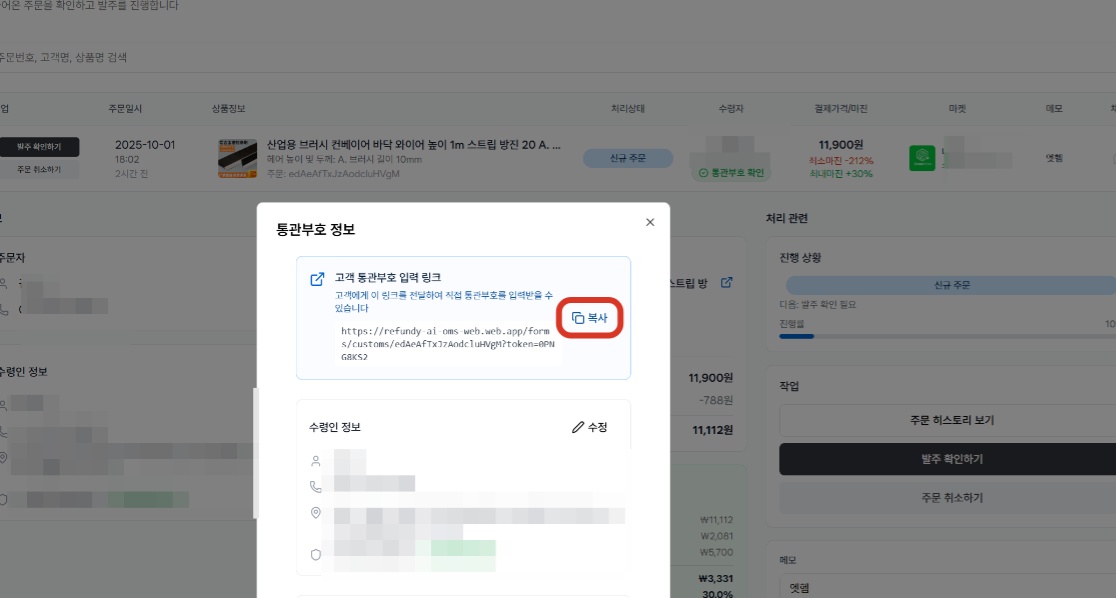1116x598 pixels.
Task: Focus the order search input field
Action: tap(558, 57)
